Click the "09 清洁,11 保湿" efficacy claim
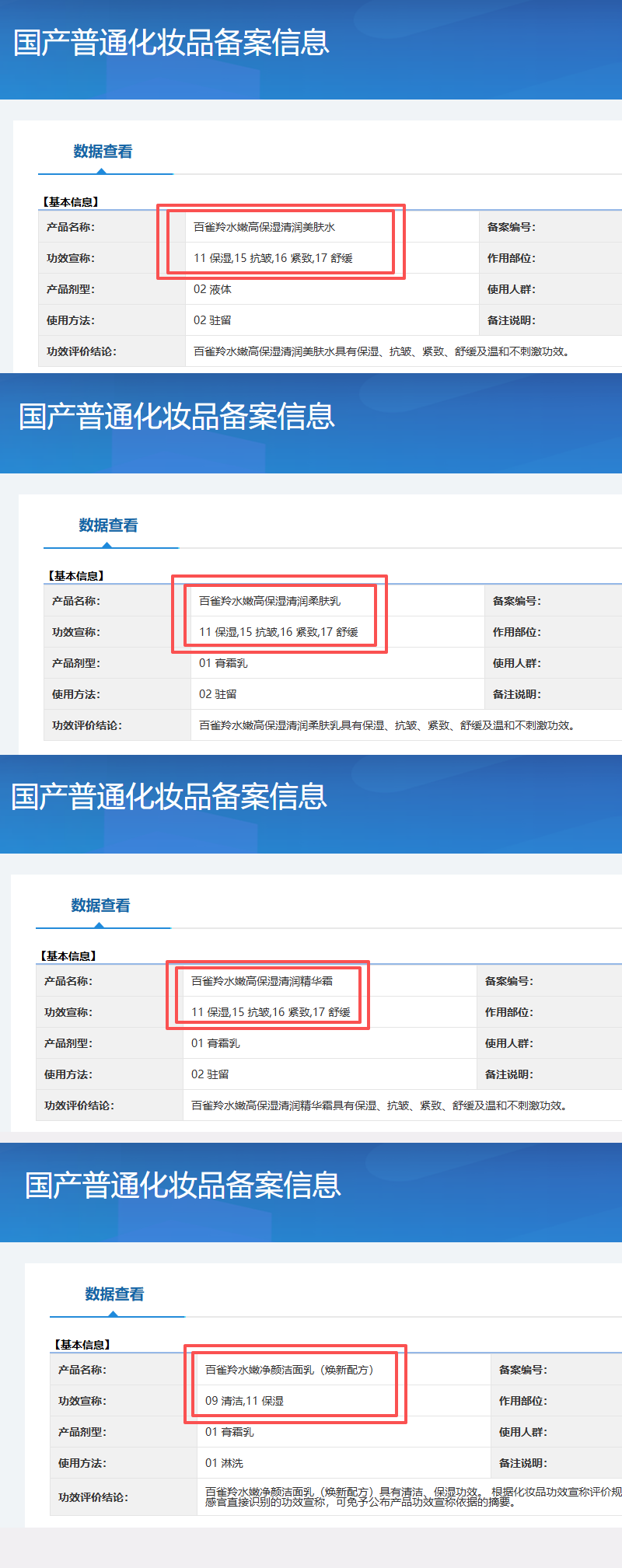 244,1401
